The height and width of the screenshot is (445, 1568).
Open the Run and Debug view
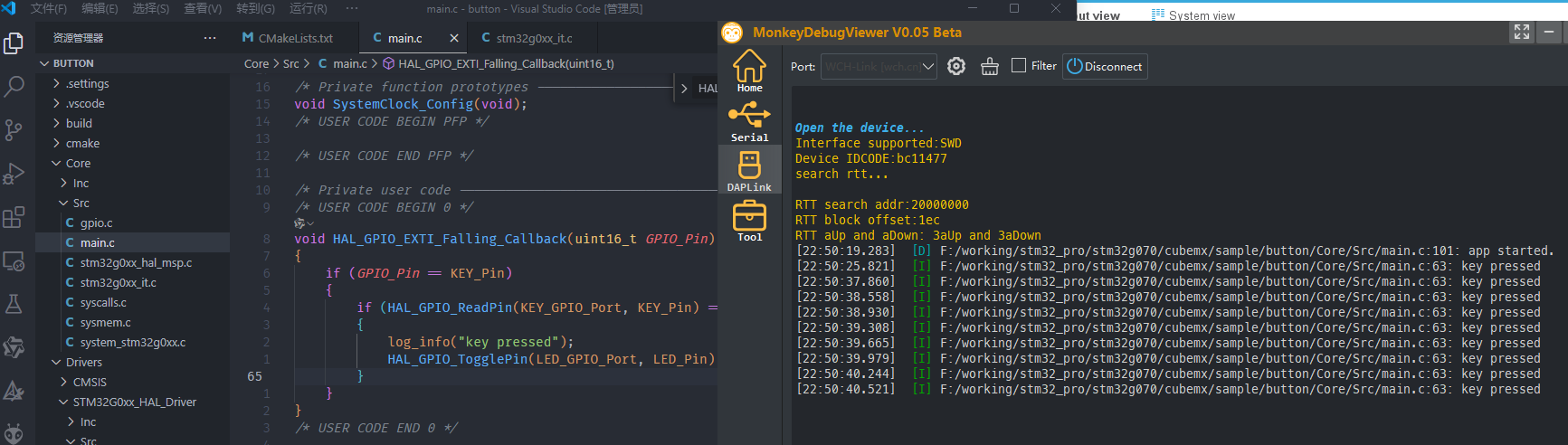14,173
